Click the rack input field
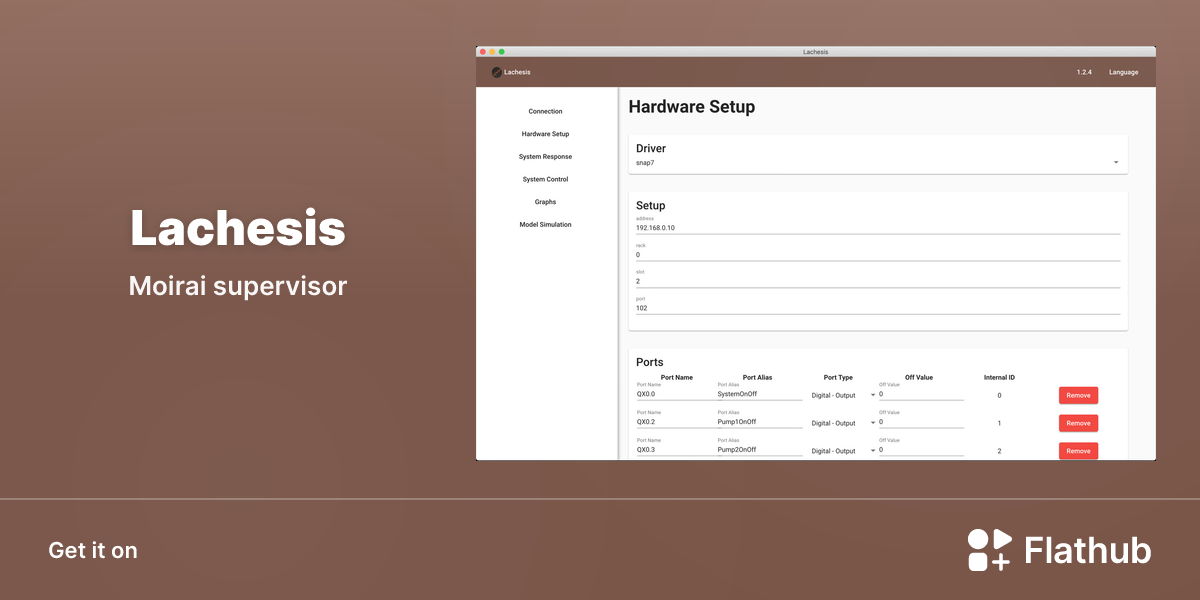Image resolution: width=1200 pixels, height=600 pixels. pyautogui.click(x=878, y=254)
